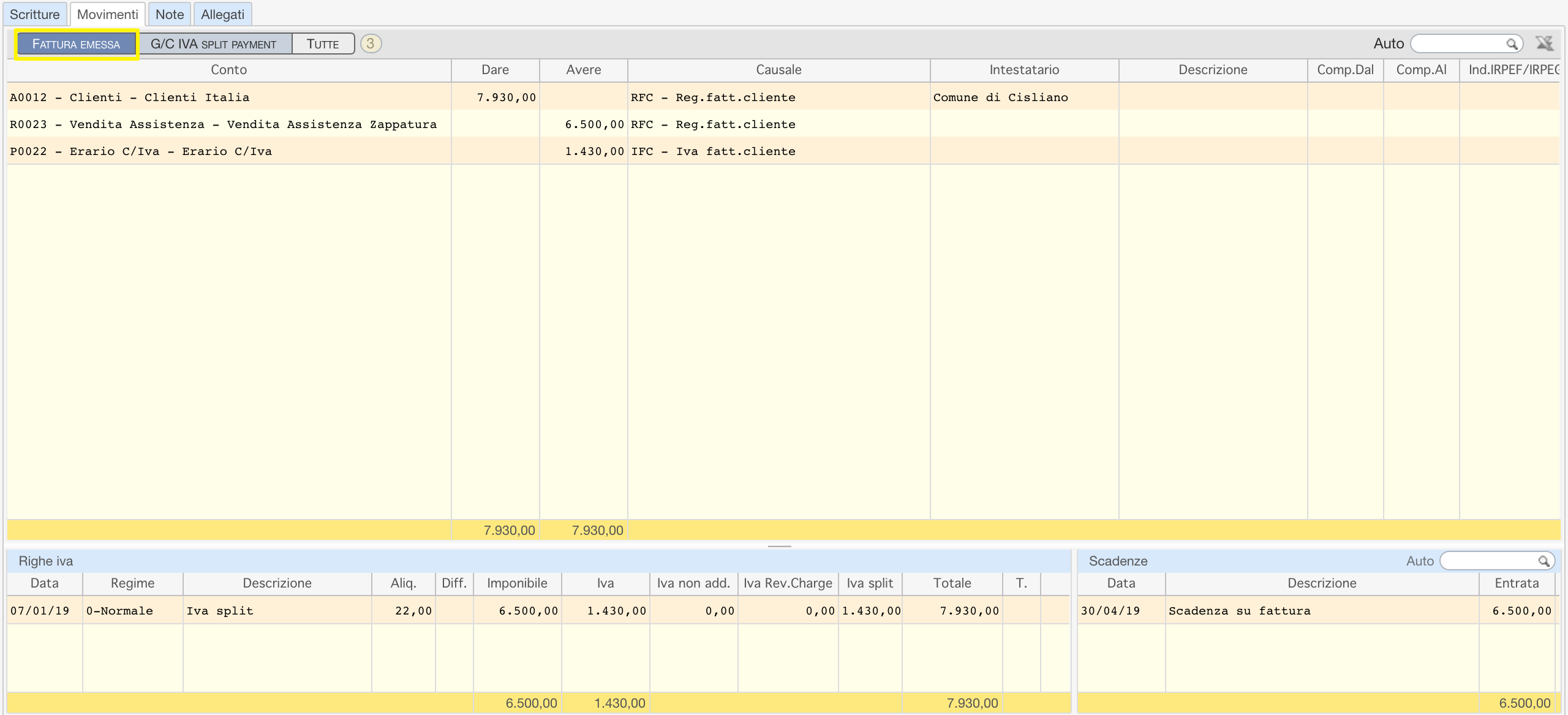1568x715 pixels.
Task: Click the badge showing count 3
Action: (371, 44)
